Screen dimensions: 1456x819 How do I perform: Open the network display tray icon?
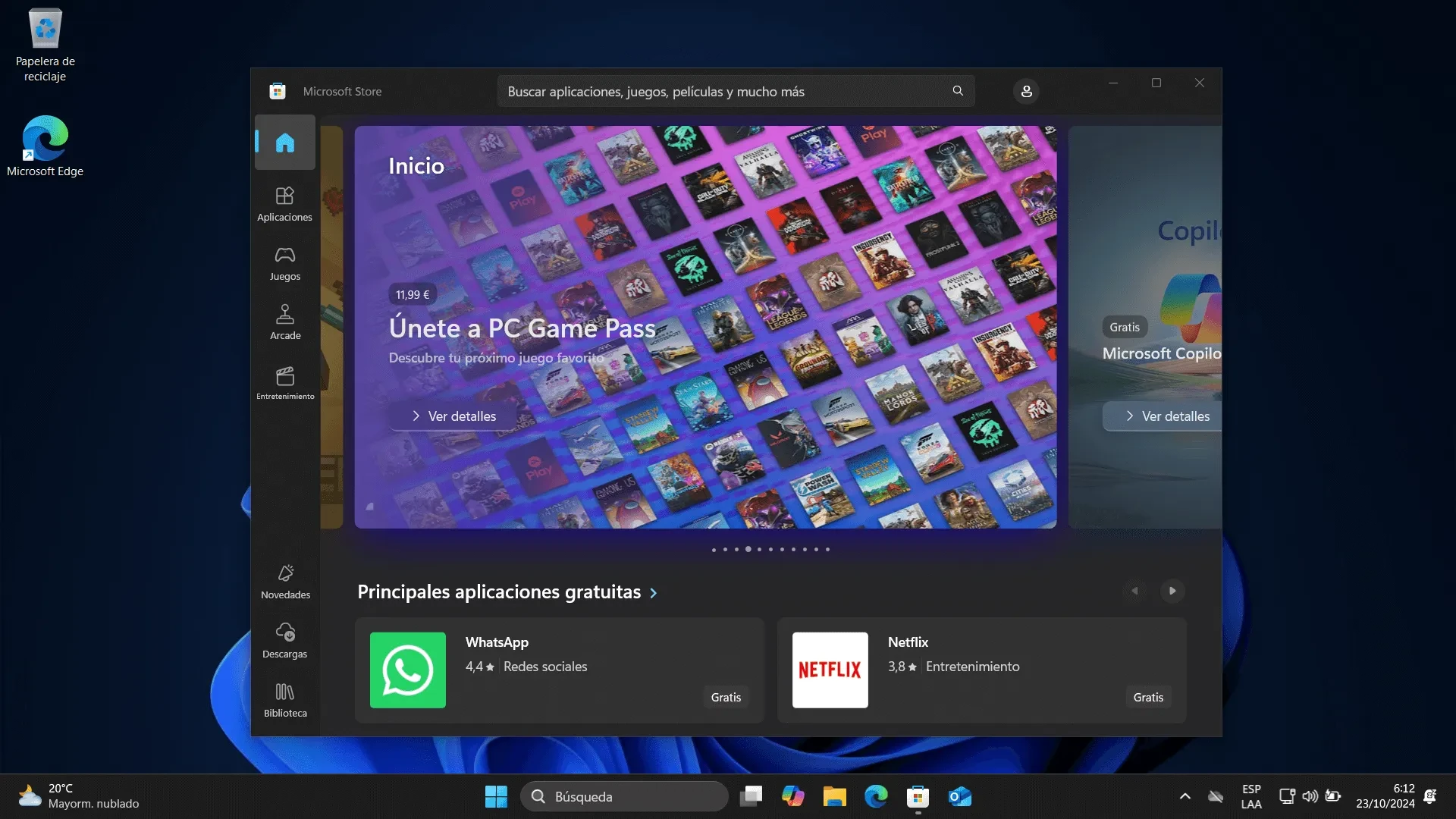[1287, 796]
